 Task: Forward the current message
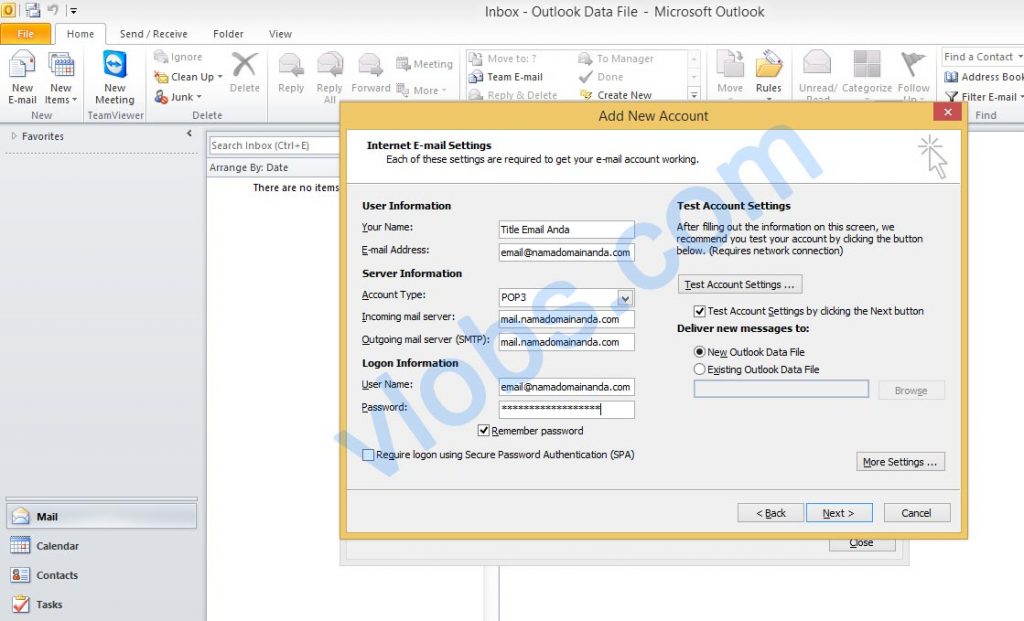click(370, 76)
